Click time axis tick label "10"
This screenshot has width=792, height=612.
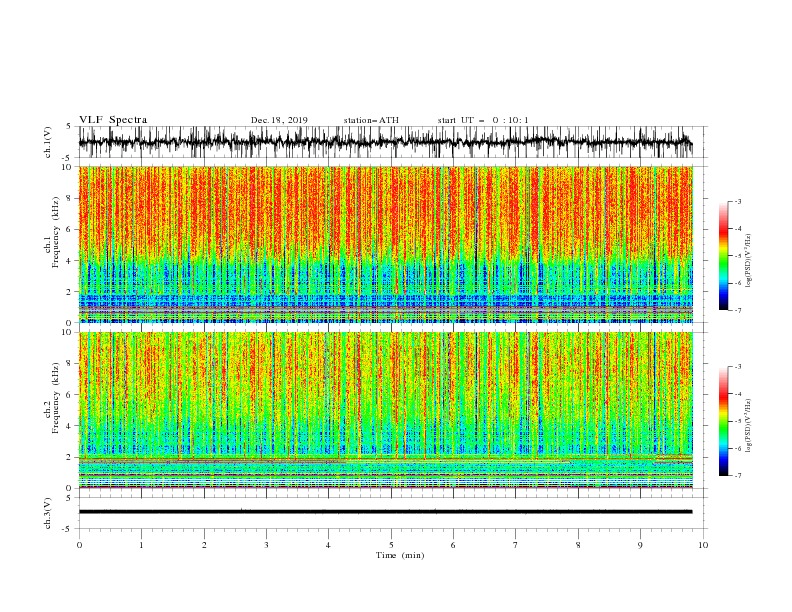(703, 545)
